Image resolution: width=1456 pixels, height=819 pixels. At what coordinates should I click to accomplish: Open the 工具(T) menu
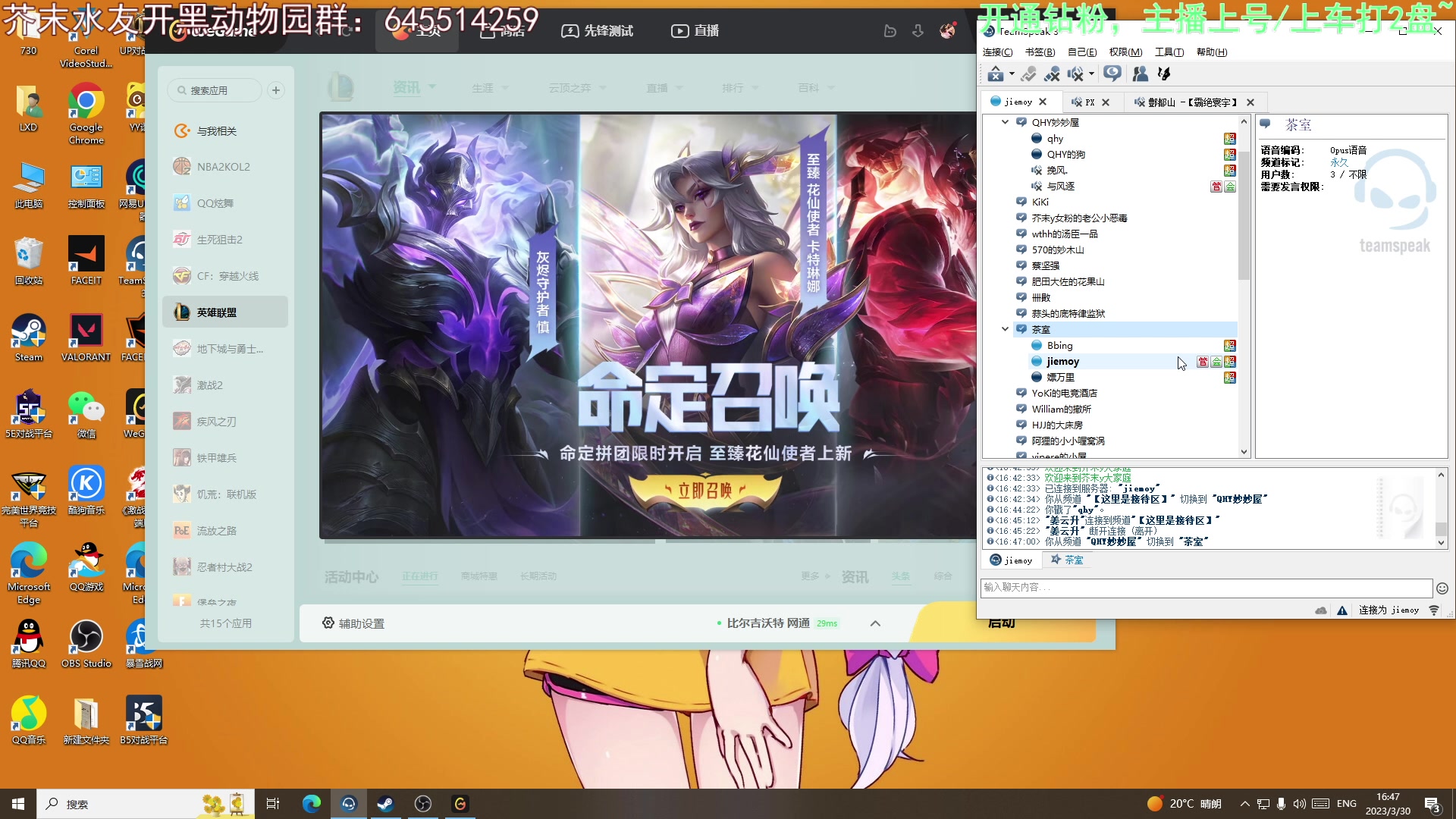tap(1169, 52)
